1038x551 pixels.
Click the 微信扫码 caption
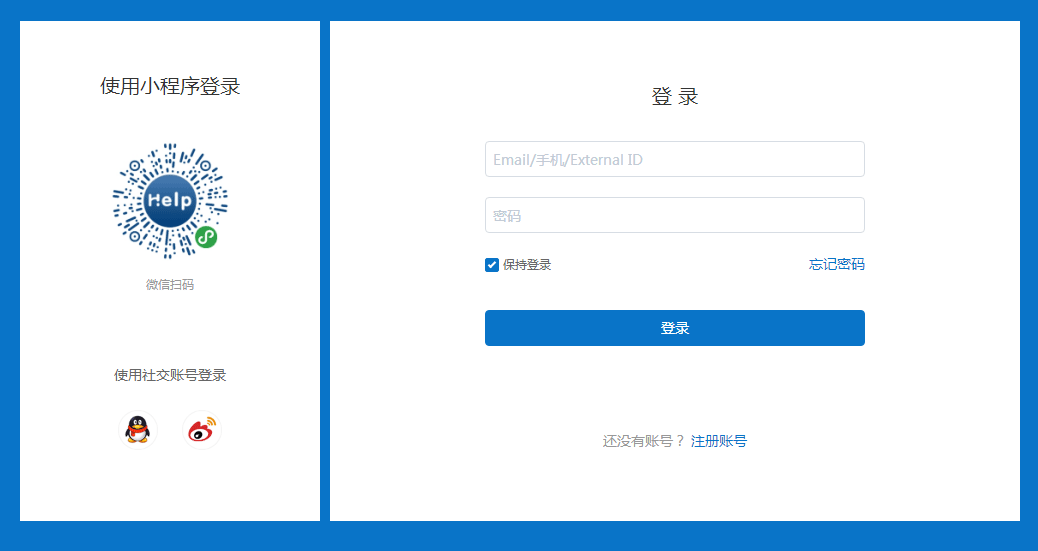(x=170, y=285)
